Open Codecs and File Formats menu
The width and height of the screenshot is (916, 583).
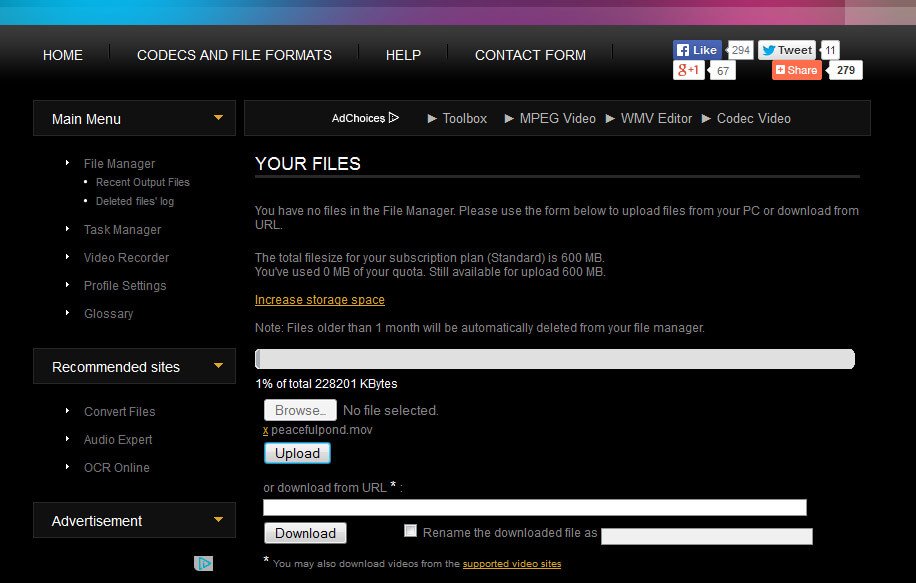[x=234, y=55]
